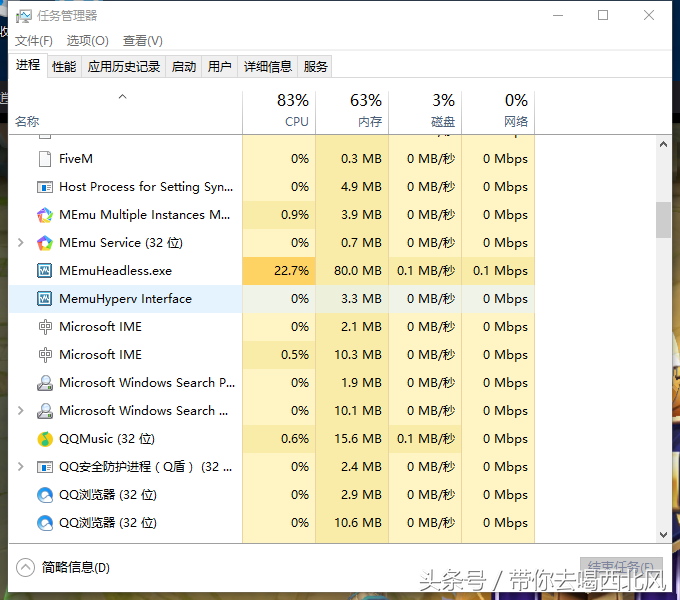This screenshot has width=680, height=600.
Task: Switch to the 用户 tab
Action: [219, 67]
